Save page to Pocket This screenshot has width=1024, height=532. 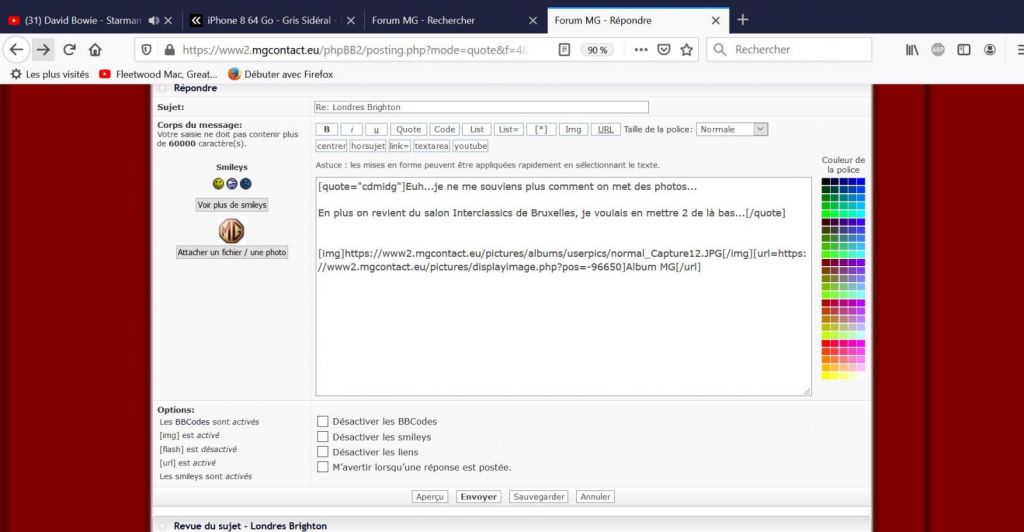point(664,50)
